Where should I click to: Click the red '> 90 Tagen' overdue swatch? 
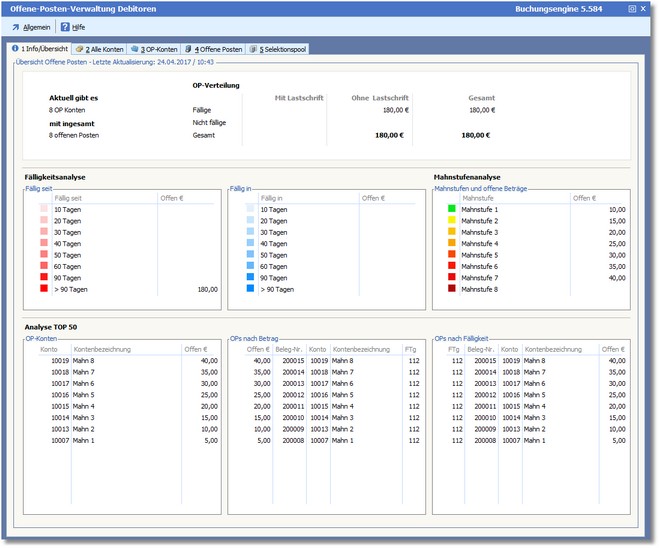44,289
